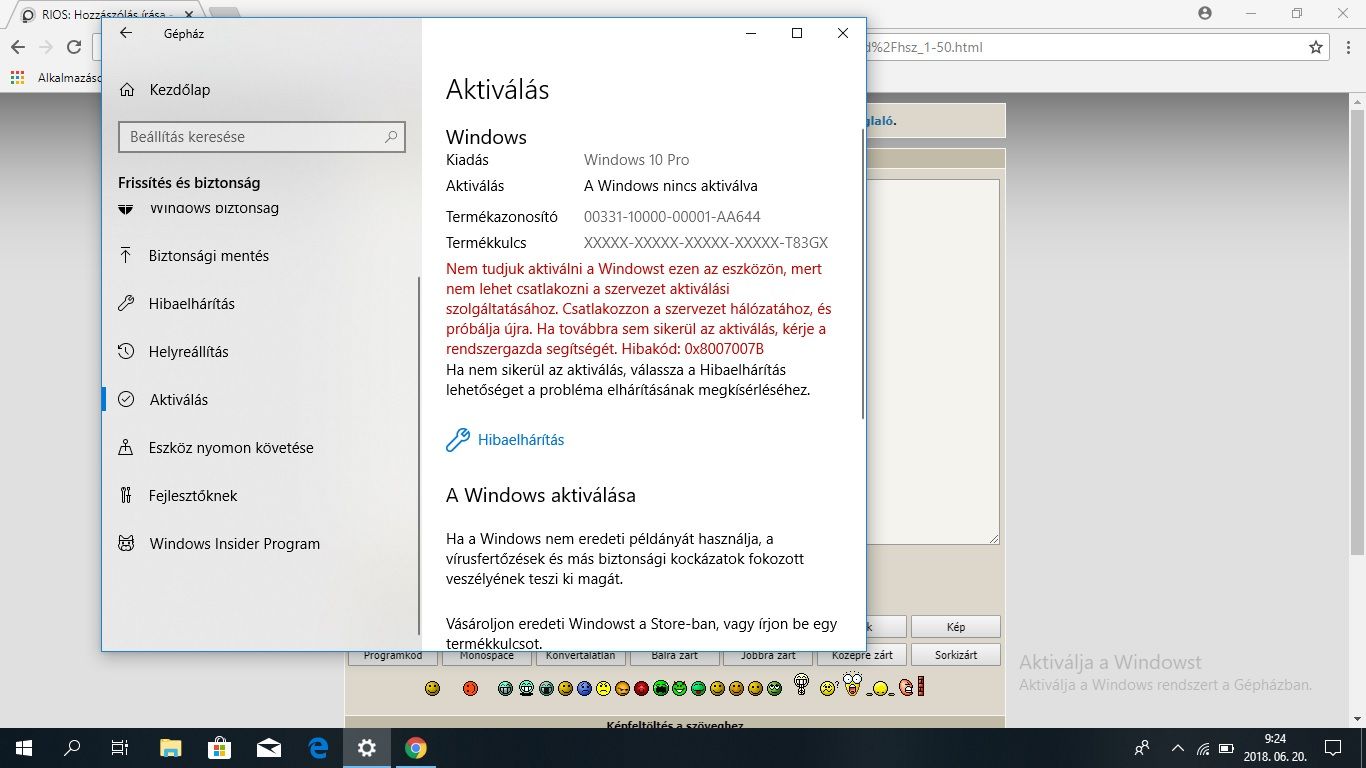
Task: Click the 'A Windows aktiválása' heading
Action: click(541, 495)
